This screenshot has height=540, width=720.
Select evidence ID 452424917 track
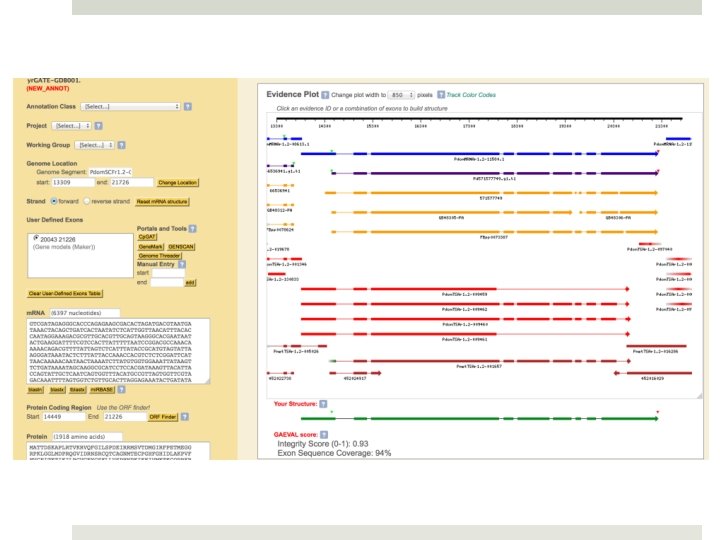coord(355,373)
